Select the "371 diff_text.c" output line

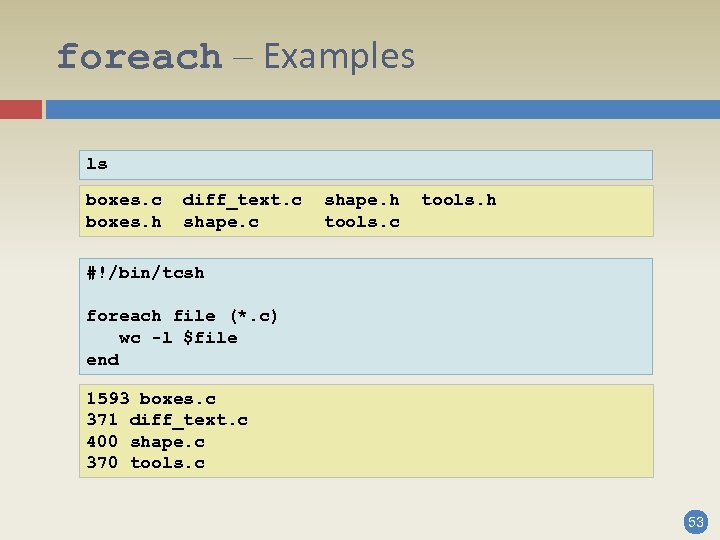pos(167,420)
